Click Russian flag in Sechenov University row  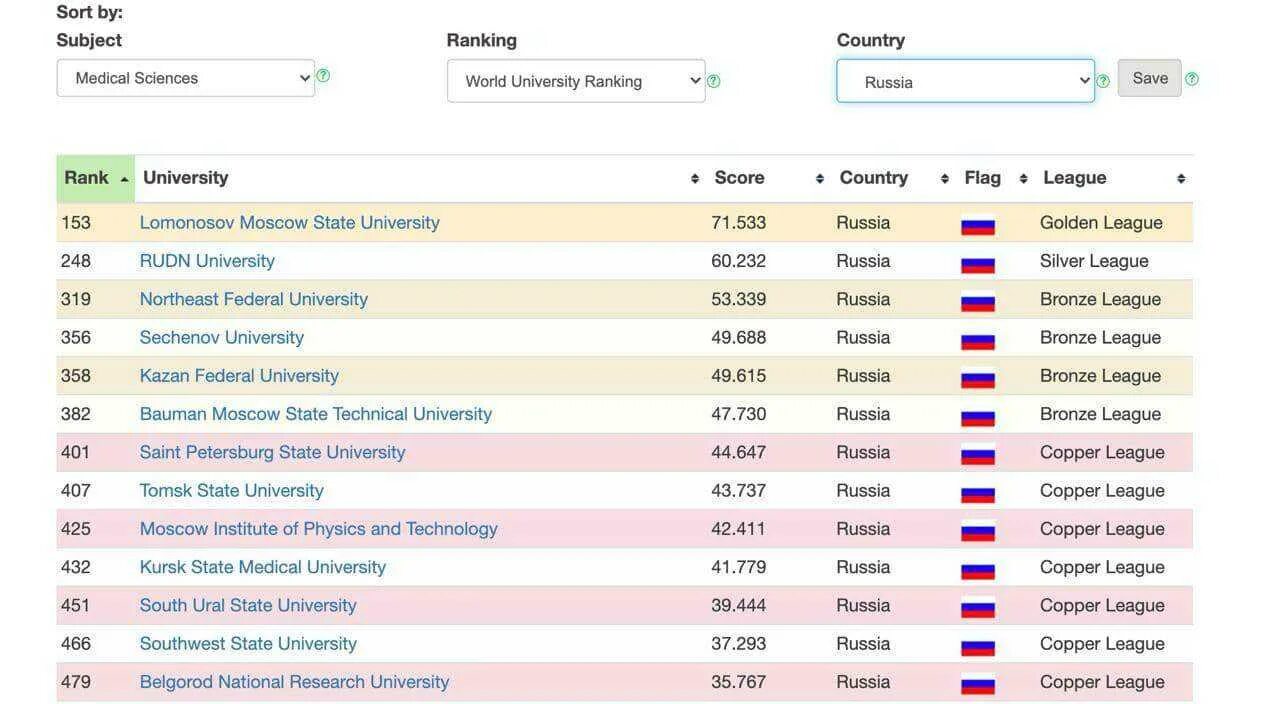point(977,339)
